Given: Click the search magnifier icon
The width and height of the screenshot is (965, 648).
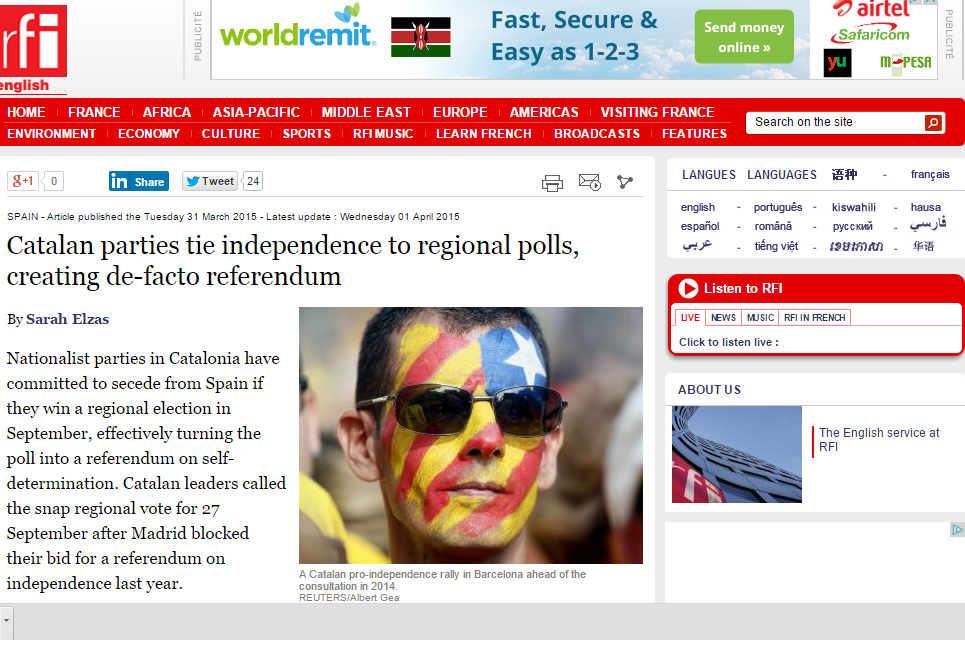Looking at the screenshot, I should point(933,123).
